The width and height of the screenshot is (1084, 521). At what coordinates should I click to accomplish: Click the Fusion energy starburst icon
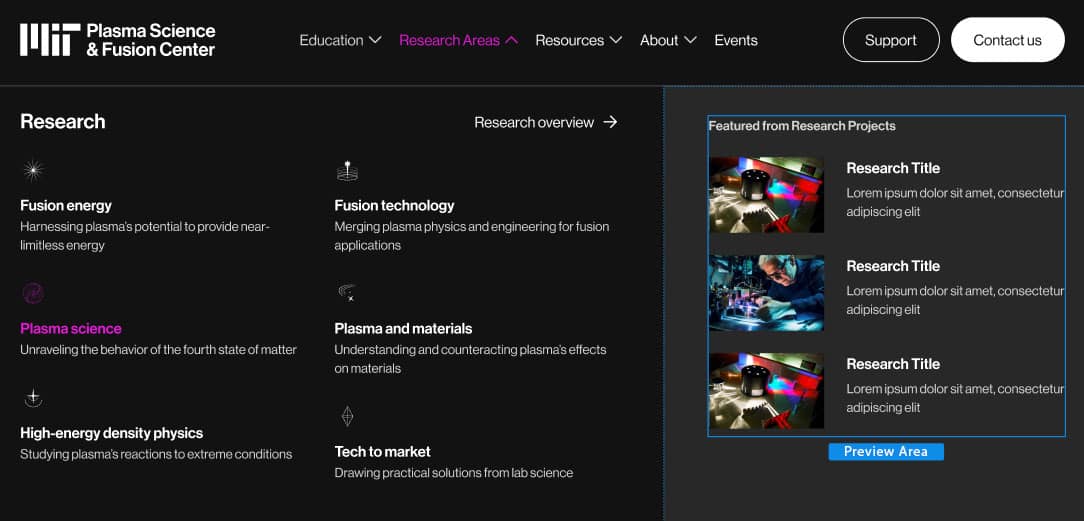(x=33, y=171)
